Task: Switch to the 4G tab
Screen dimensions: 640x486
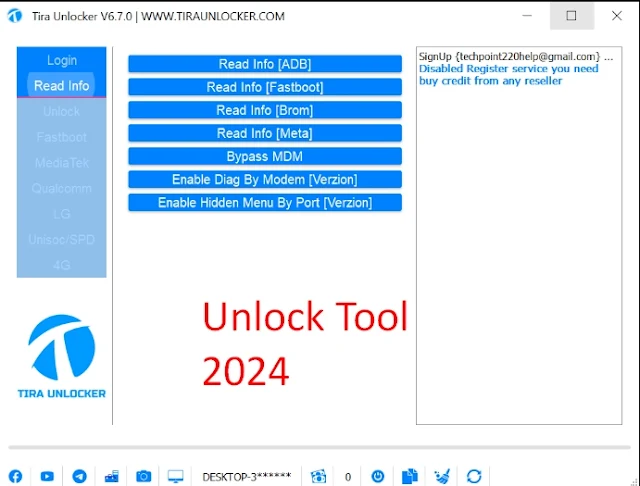Action: point(62,265)
